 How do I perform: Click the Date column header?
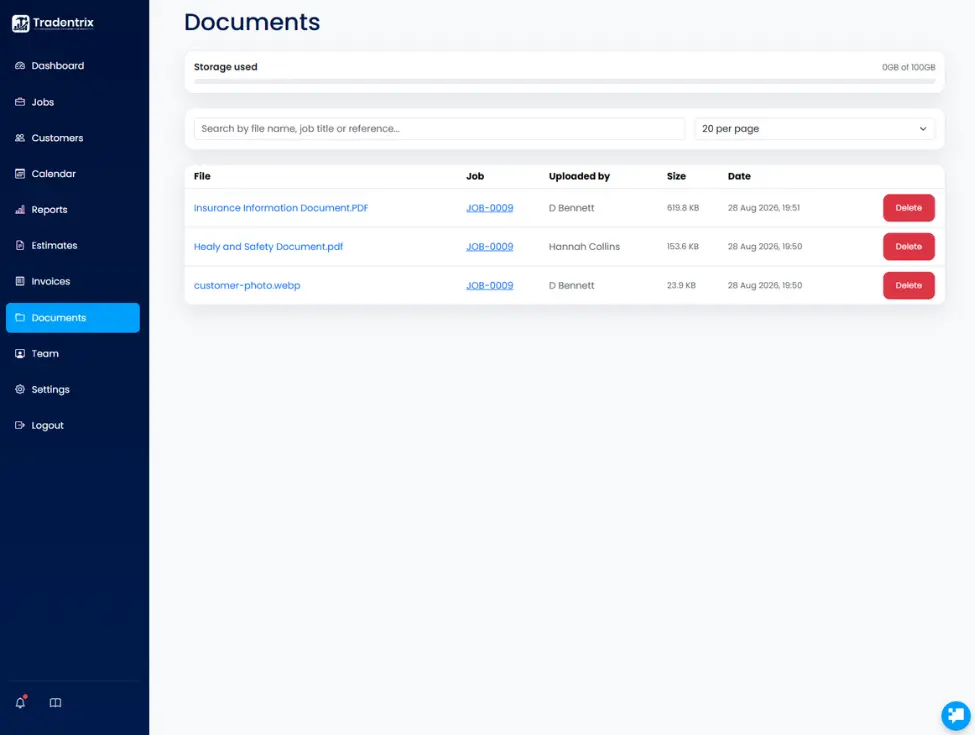[739, 176]
